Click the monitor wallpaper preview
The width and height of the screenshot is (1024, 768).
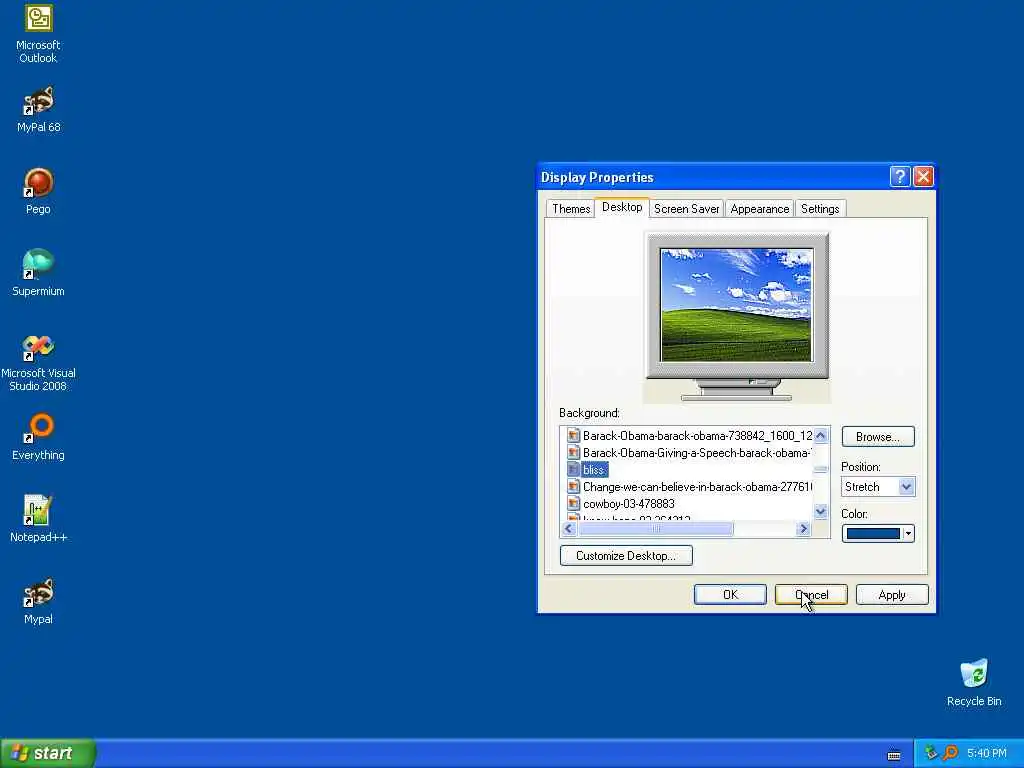coord(736,304)
